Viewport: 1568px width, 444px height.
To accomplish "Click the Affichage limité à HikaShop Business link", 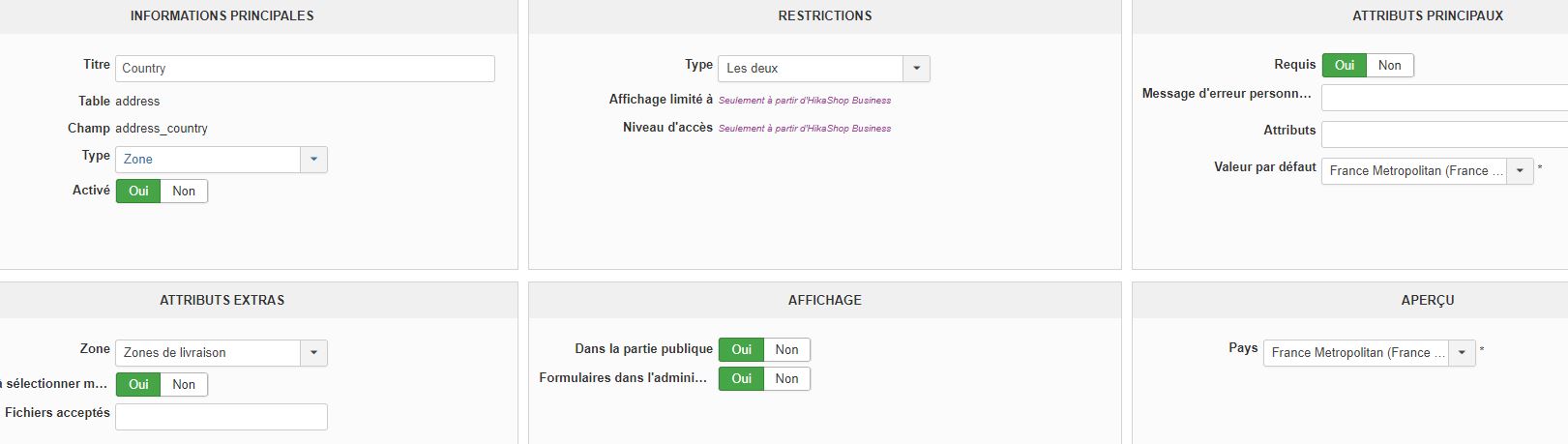I will coord(804,101).
